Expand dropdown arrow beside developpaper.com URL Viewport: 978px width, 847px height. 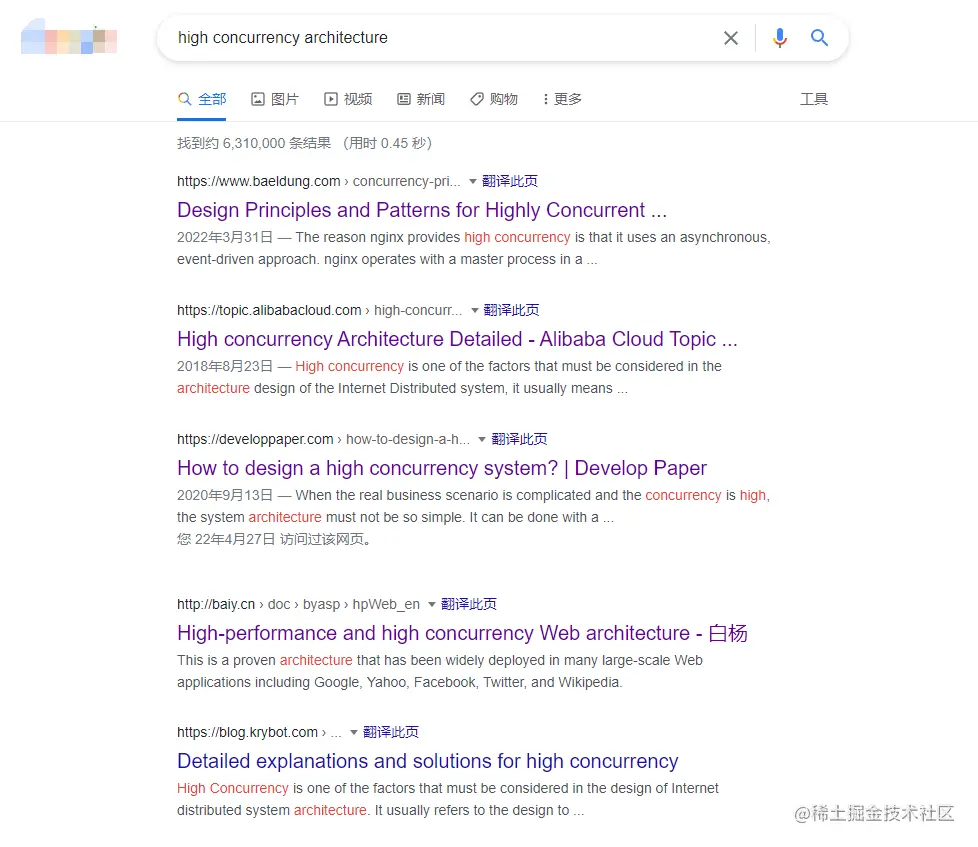pyautogui.click(x=482, y=440)
